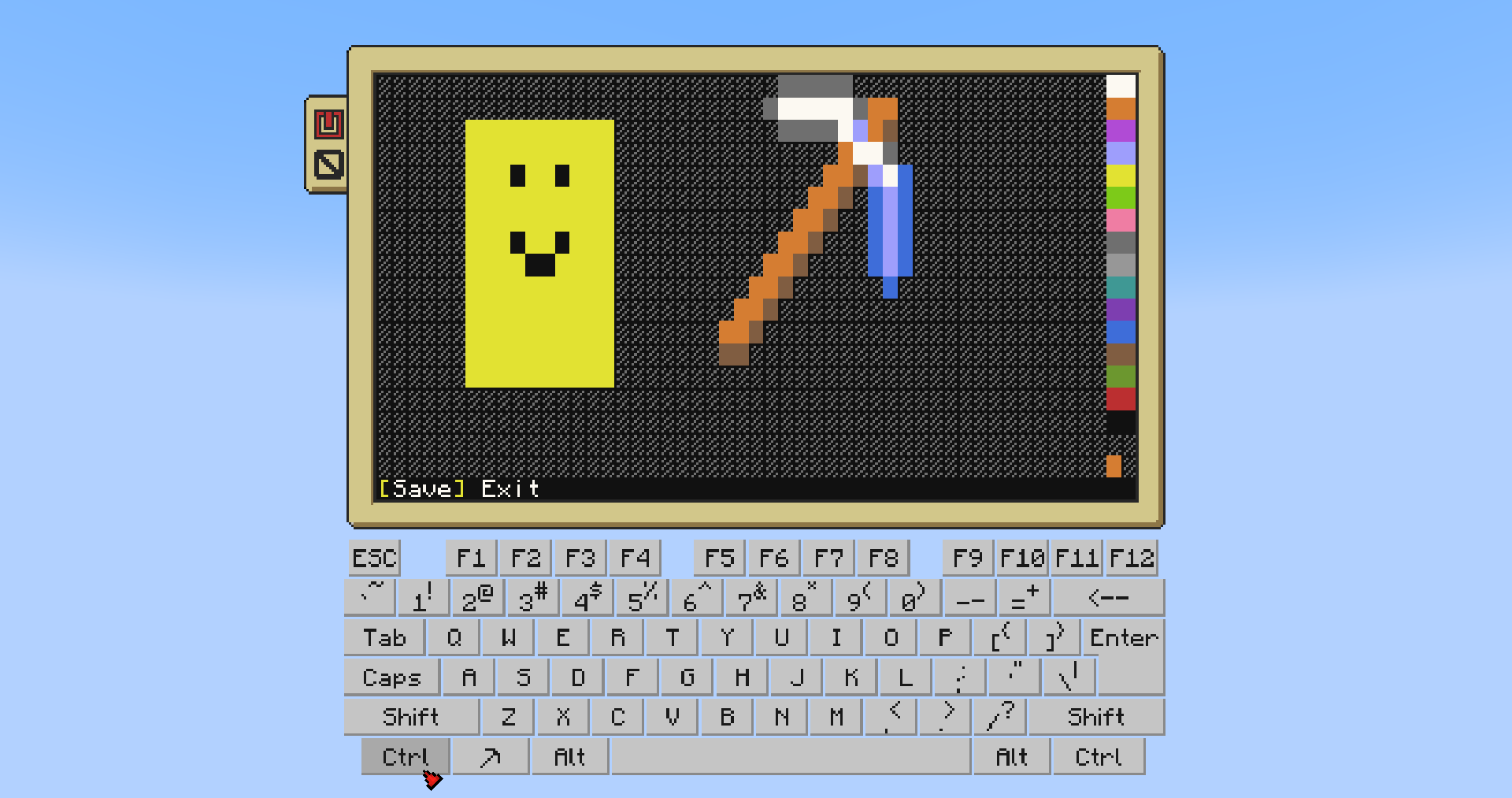Click the P key

[945, 638]
